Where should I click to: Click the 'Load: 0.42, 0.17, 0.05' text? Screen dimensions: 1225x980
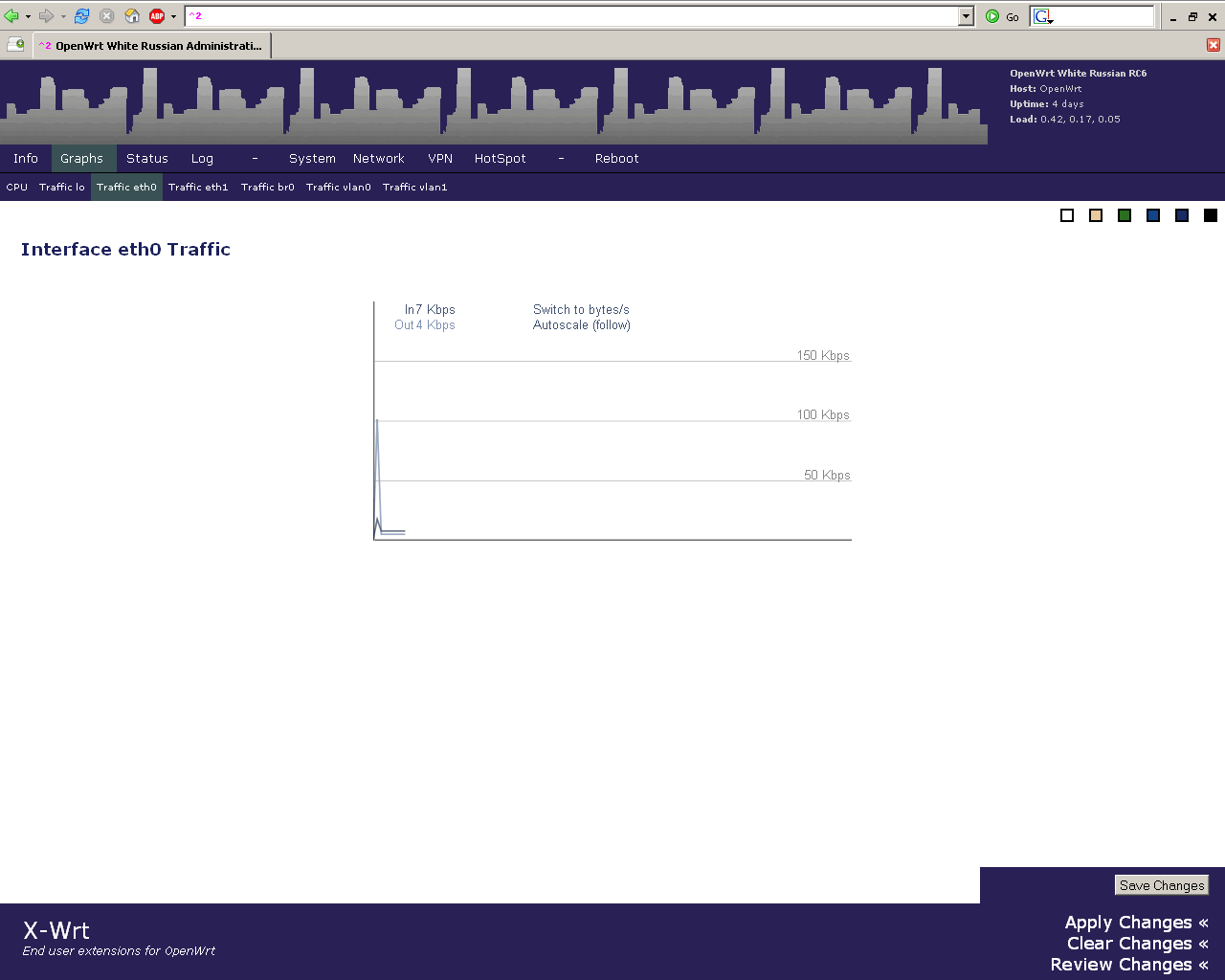1065,120
